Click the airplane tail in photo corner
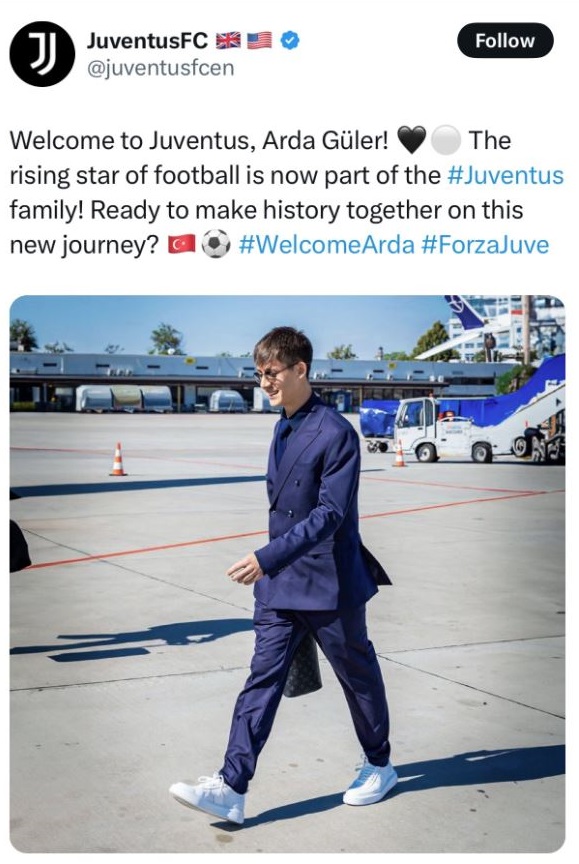The height and width of the screenshot is (864, 579). [x=466, y=312]
